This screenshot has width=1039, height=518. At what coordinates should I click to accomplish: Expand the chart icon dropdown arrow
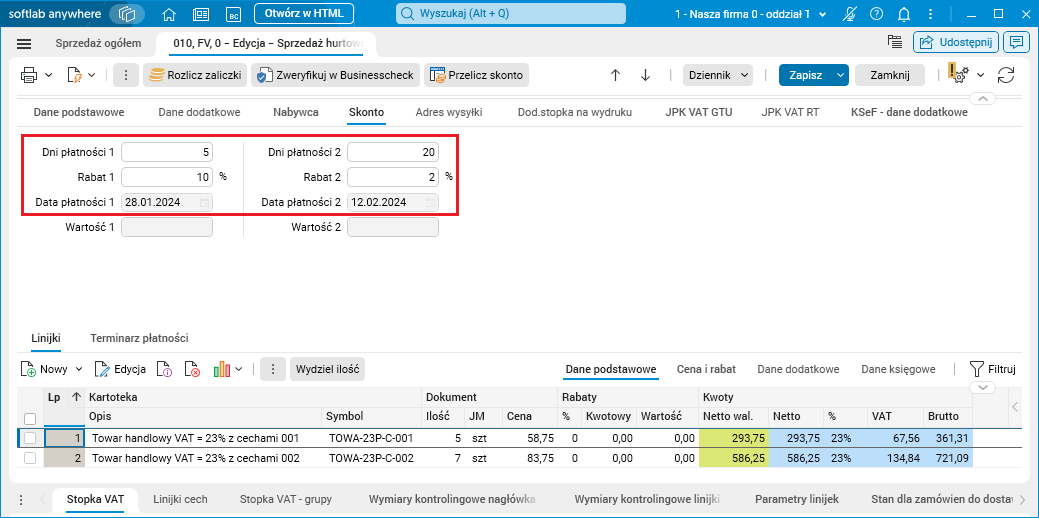click(x=239, y=369)
